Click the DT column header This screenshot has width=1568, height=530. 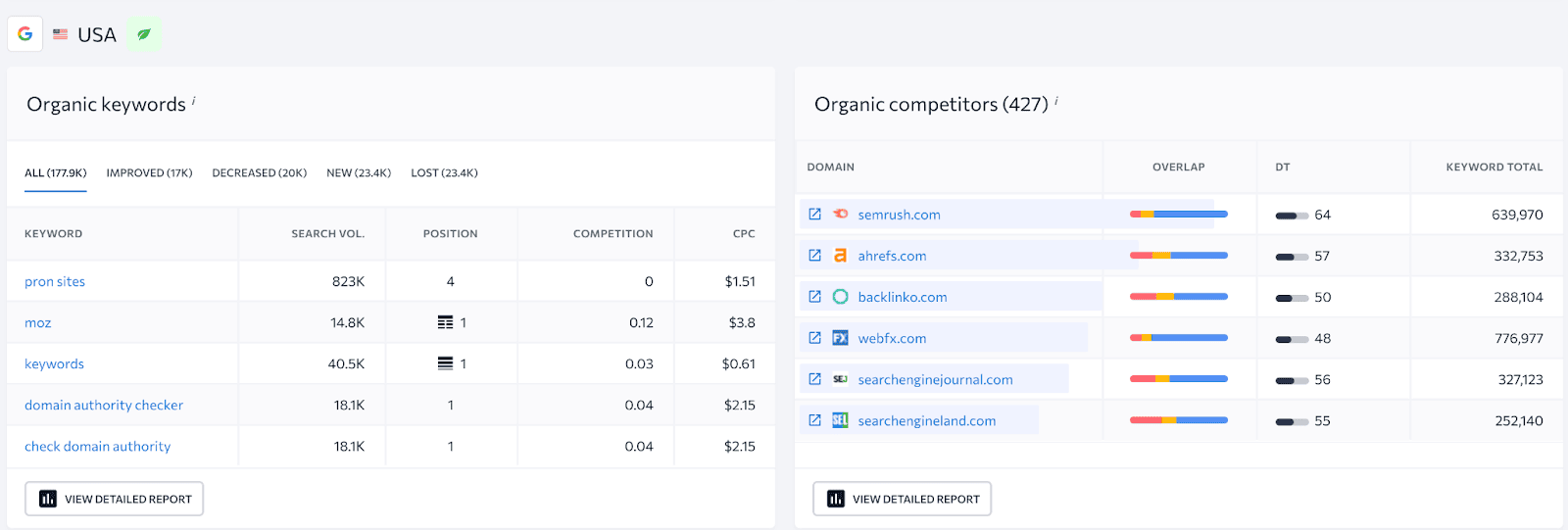coord(1282,167)
